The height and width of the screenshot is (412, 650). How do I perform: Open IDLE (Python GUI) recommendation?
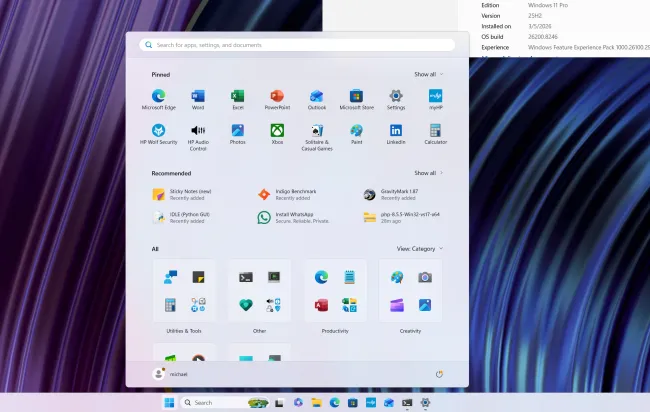pos(182,218)
